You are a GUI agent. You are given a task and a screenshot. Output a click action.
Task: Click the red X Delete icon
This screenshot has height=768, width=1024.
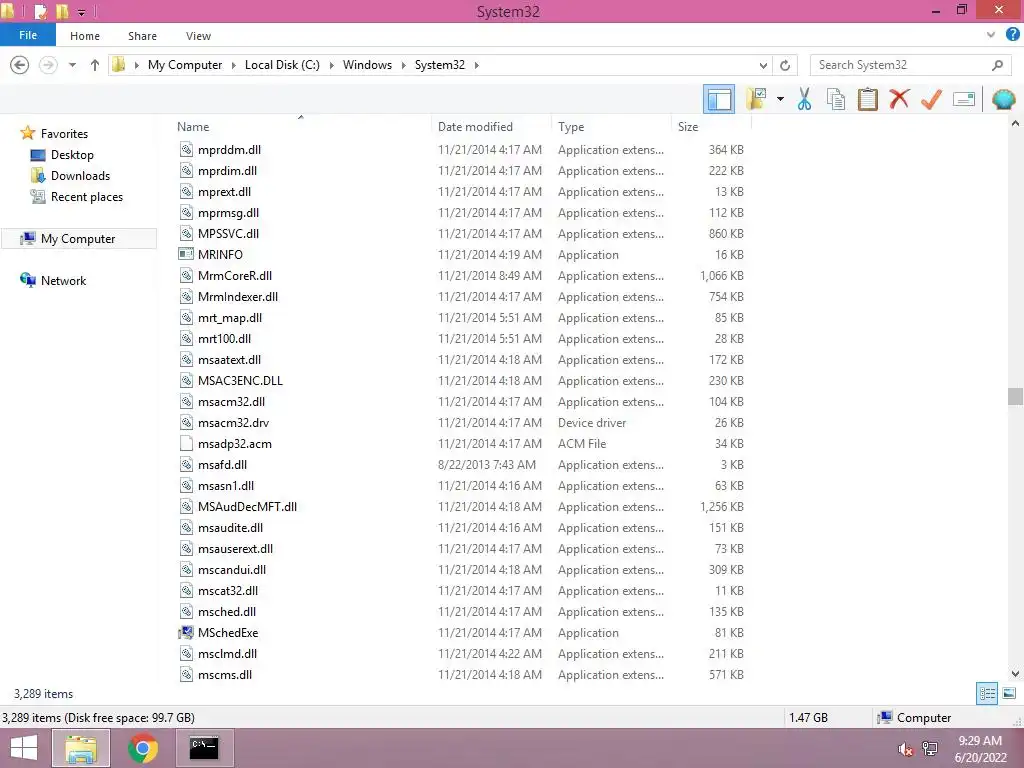(899, 99)
